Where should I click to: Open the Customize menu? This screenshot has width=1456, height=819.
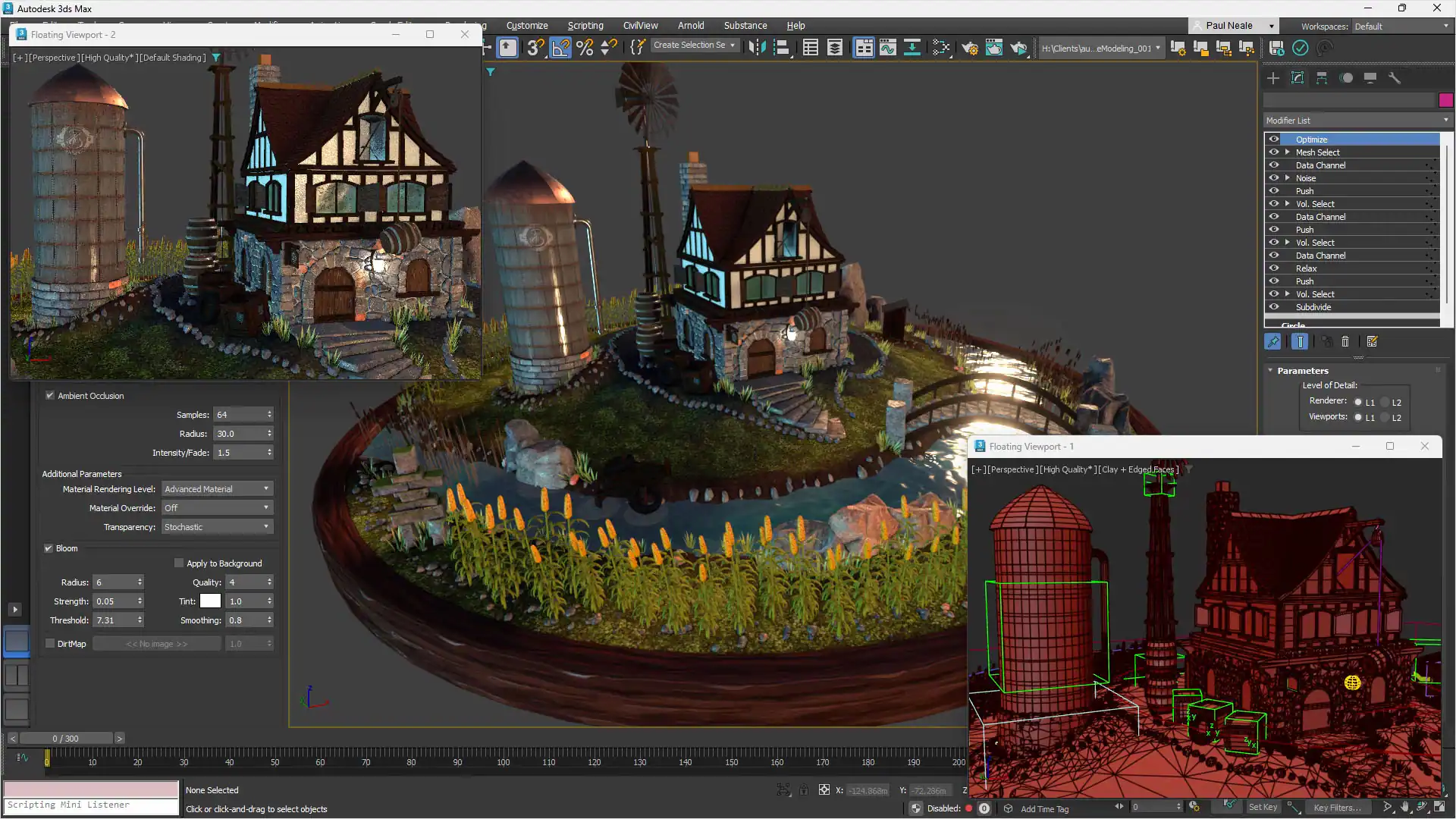527,25
